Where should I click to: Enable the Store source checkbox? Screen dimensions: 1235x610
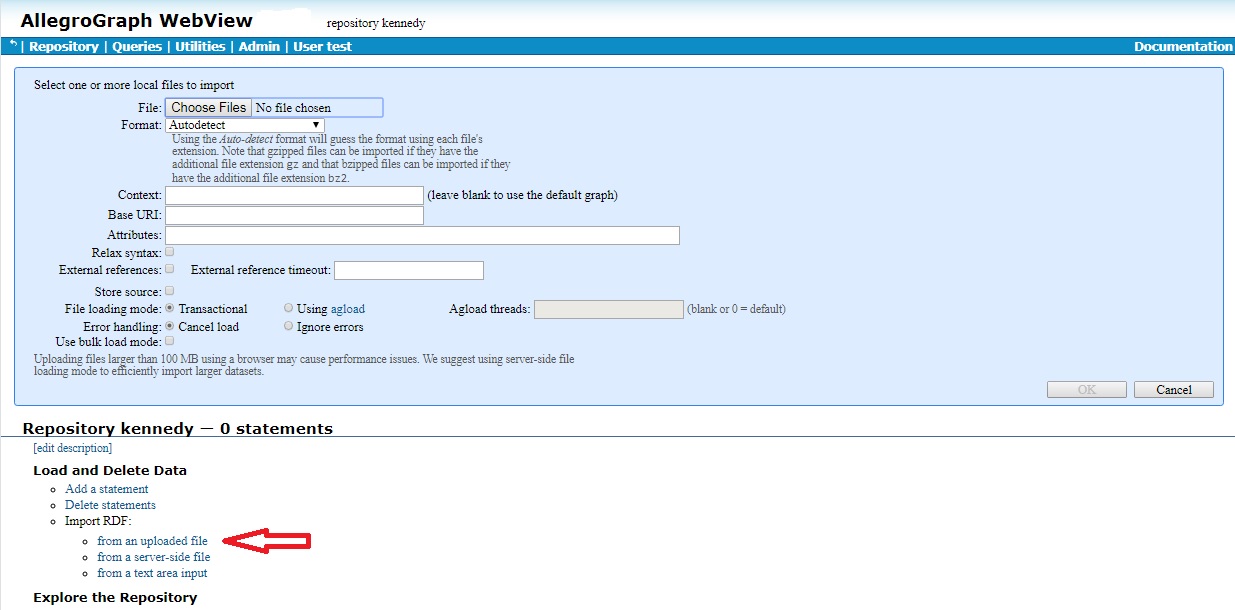(x=169, y=291)
